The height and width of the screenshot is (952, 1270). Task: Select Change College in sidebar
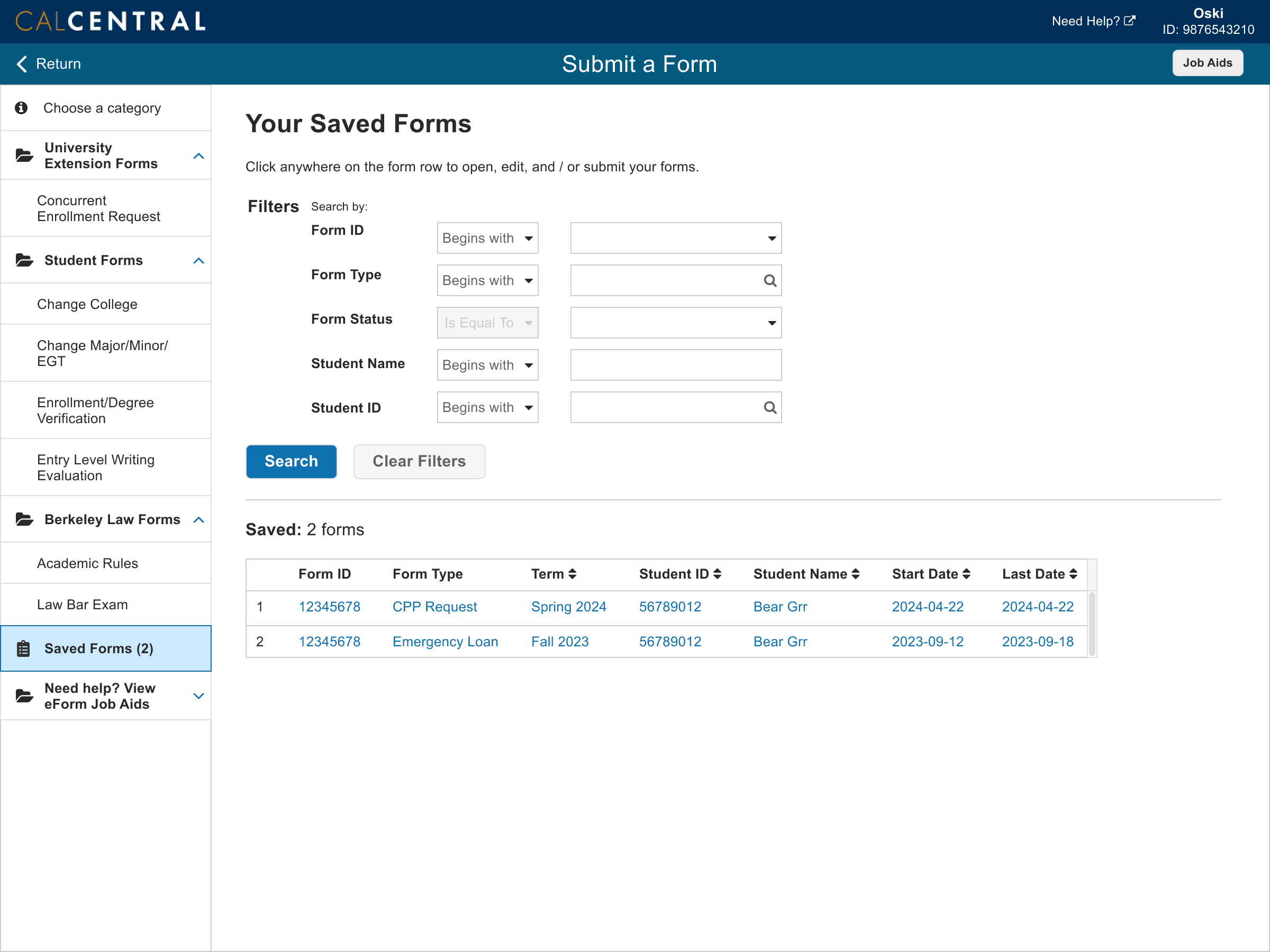pyautogui.click(x=87, y=304)
